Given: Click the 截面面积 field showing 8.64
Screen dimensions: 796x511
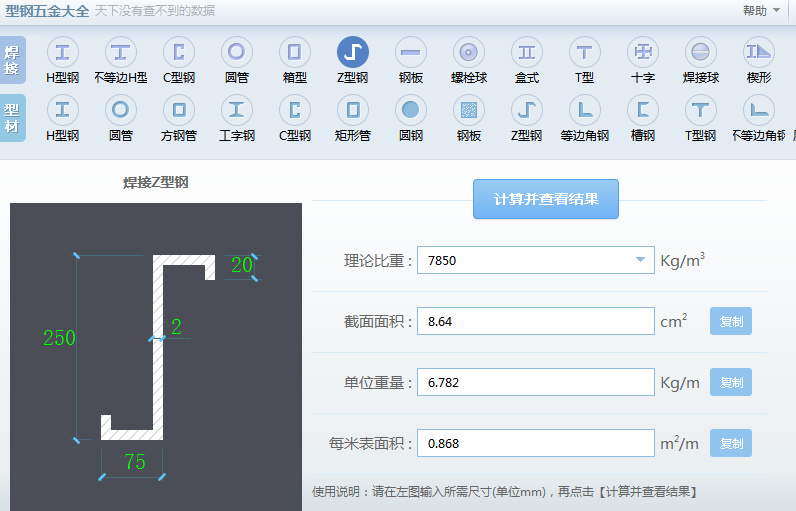Looking at the screenshot, I should click(536, 321).
